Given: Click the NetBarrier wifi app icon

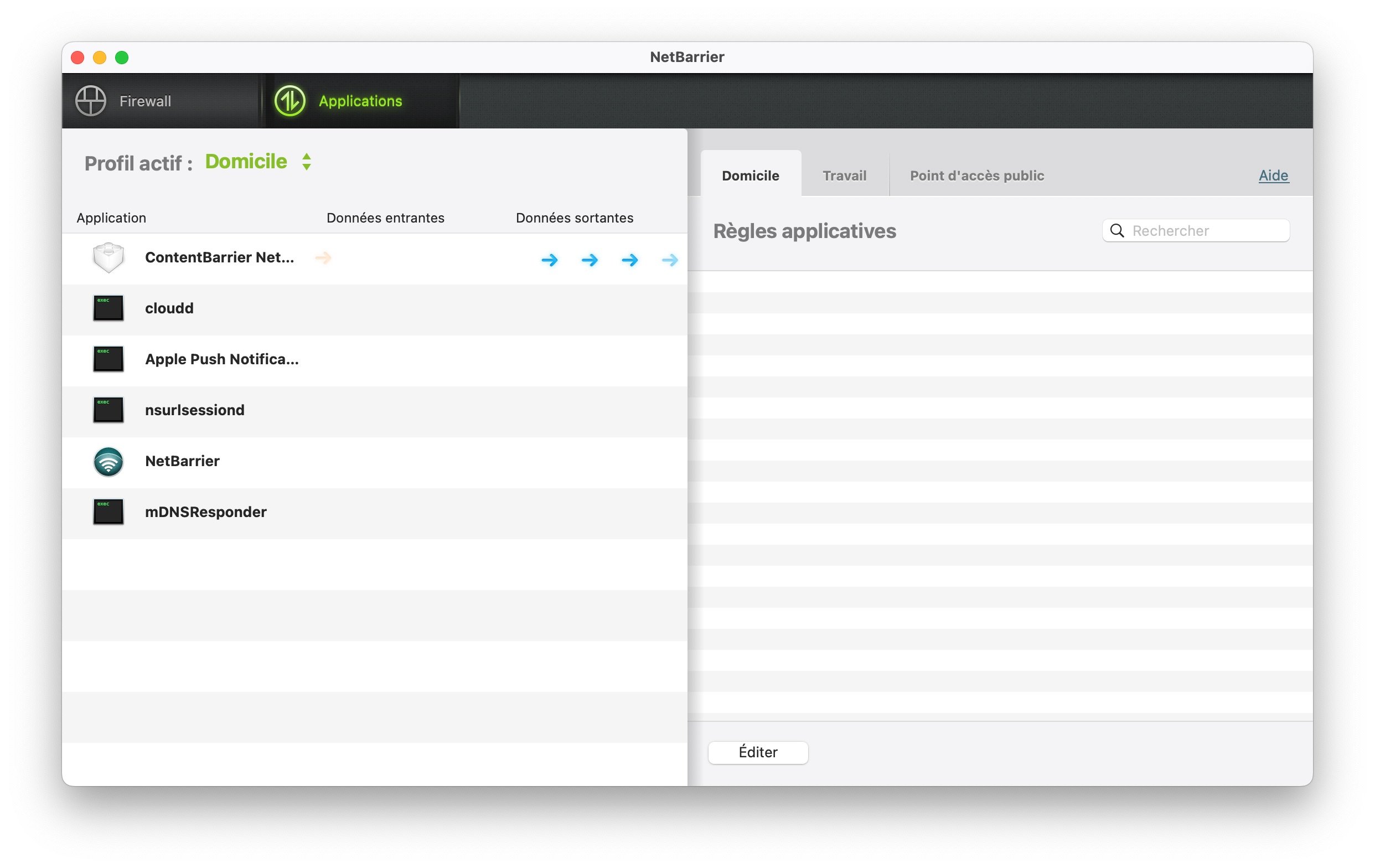Looking at the screenshot, I should [x=108, y=462].
